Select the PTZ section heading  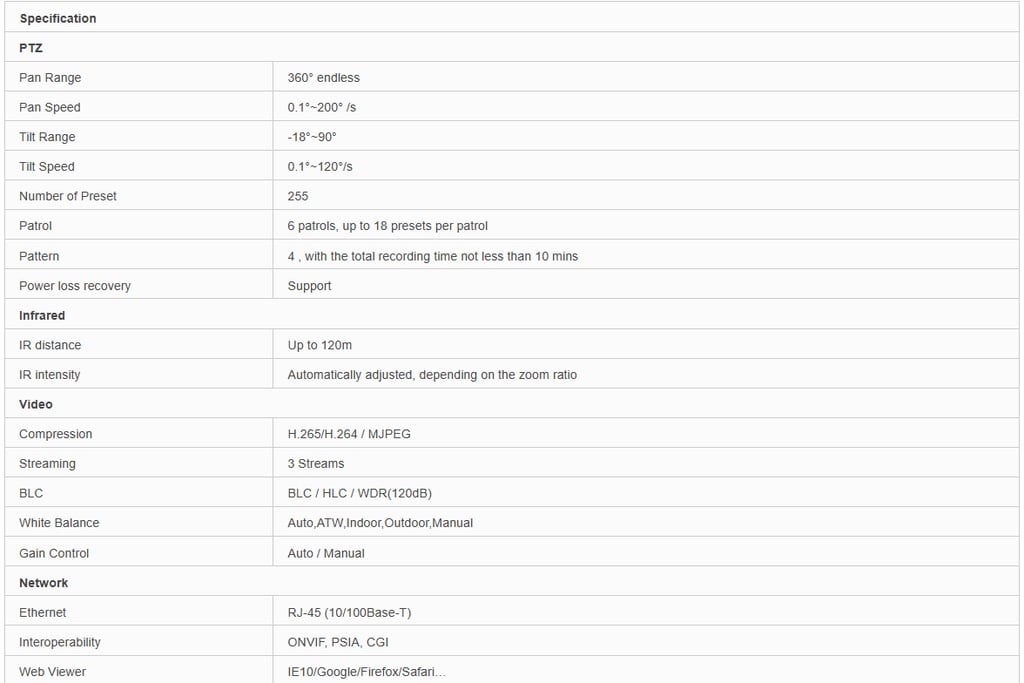click(x=31, y=48)
